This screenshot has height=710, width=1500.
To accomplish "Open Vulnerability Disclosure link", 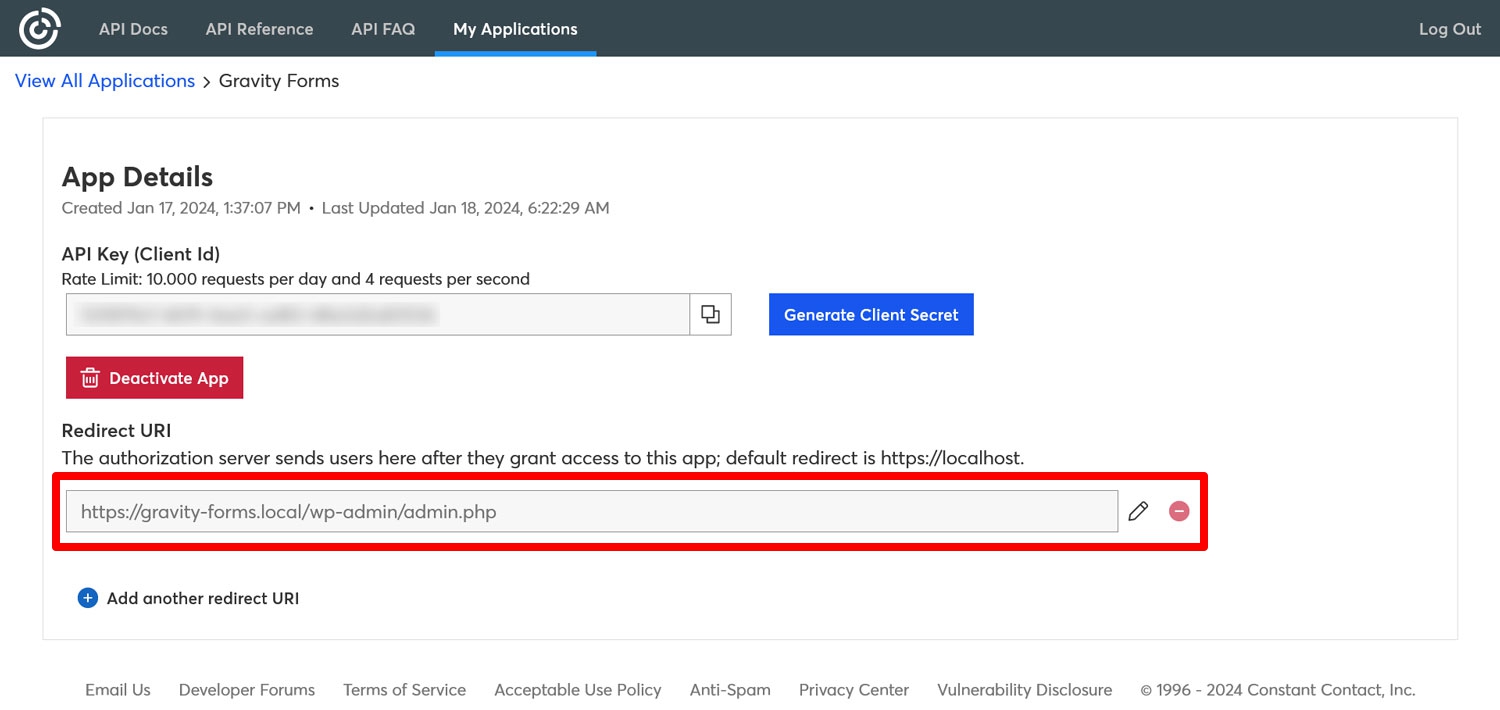I will (x=1025, y=690).
